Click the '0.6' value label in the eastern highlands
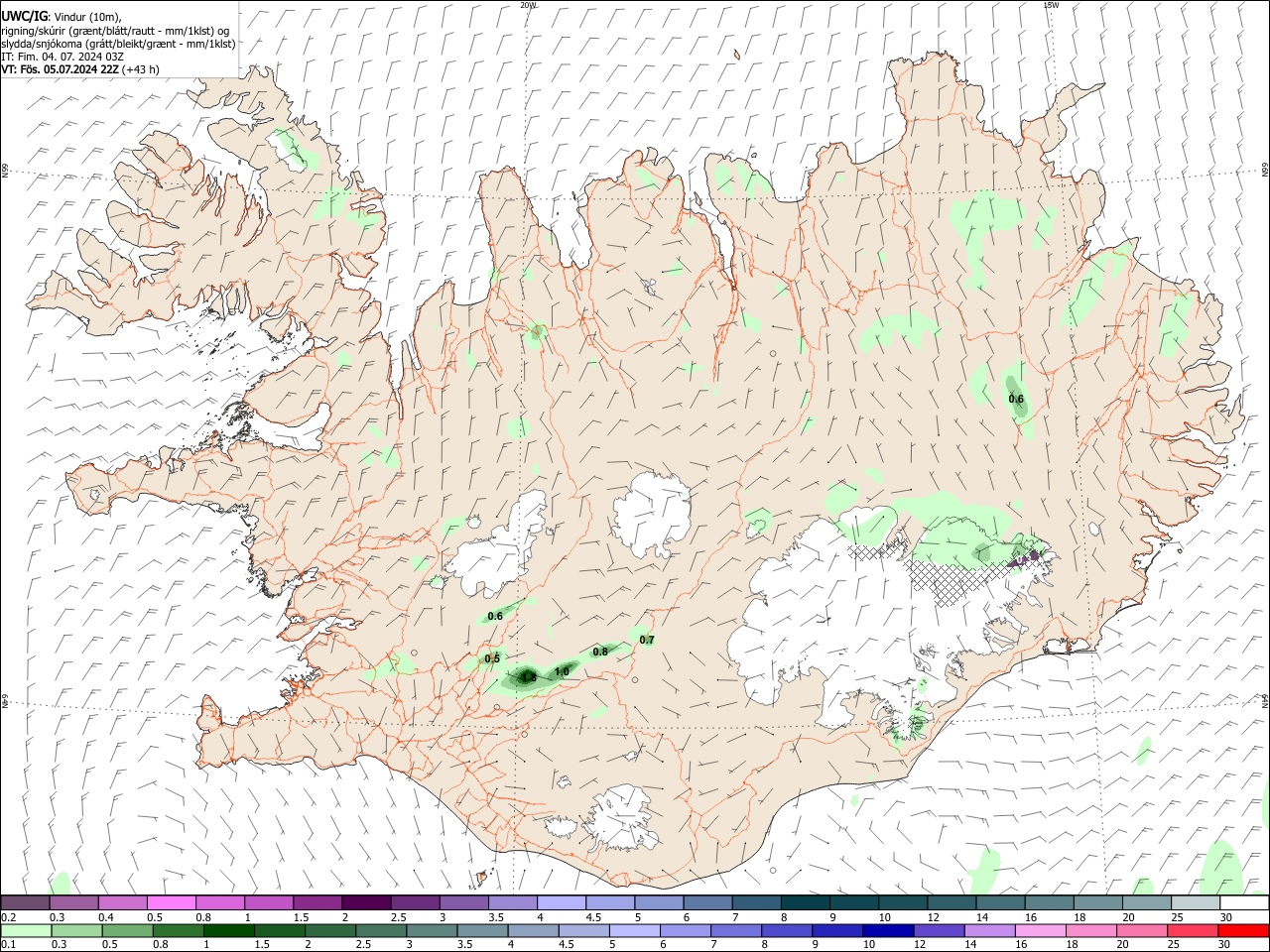Screen dimensions: 1270x952 tap(1016, 400)
